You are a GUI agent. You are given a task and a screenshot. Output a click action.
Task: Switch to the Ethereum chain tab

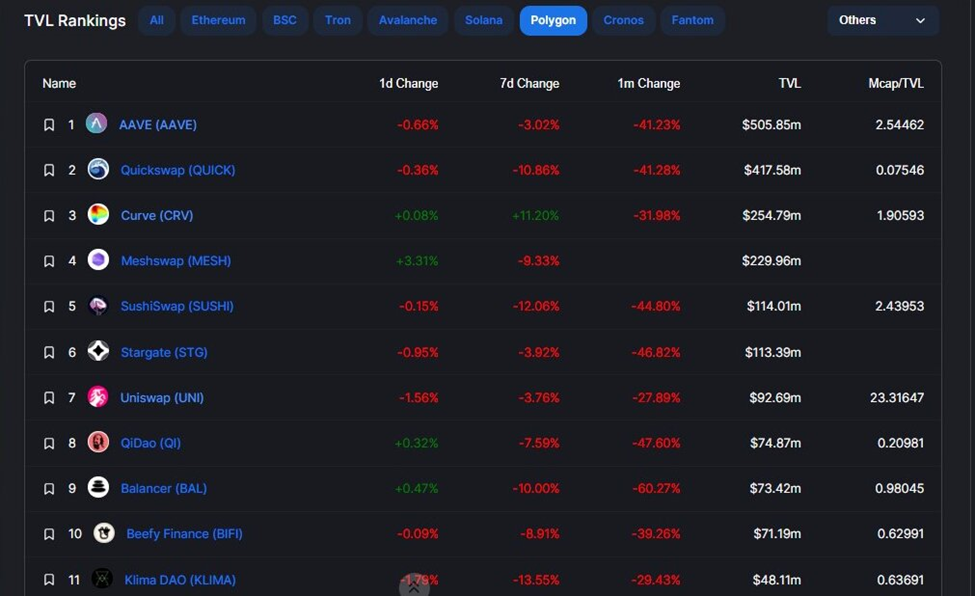coord(218,20)
